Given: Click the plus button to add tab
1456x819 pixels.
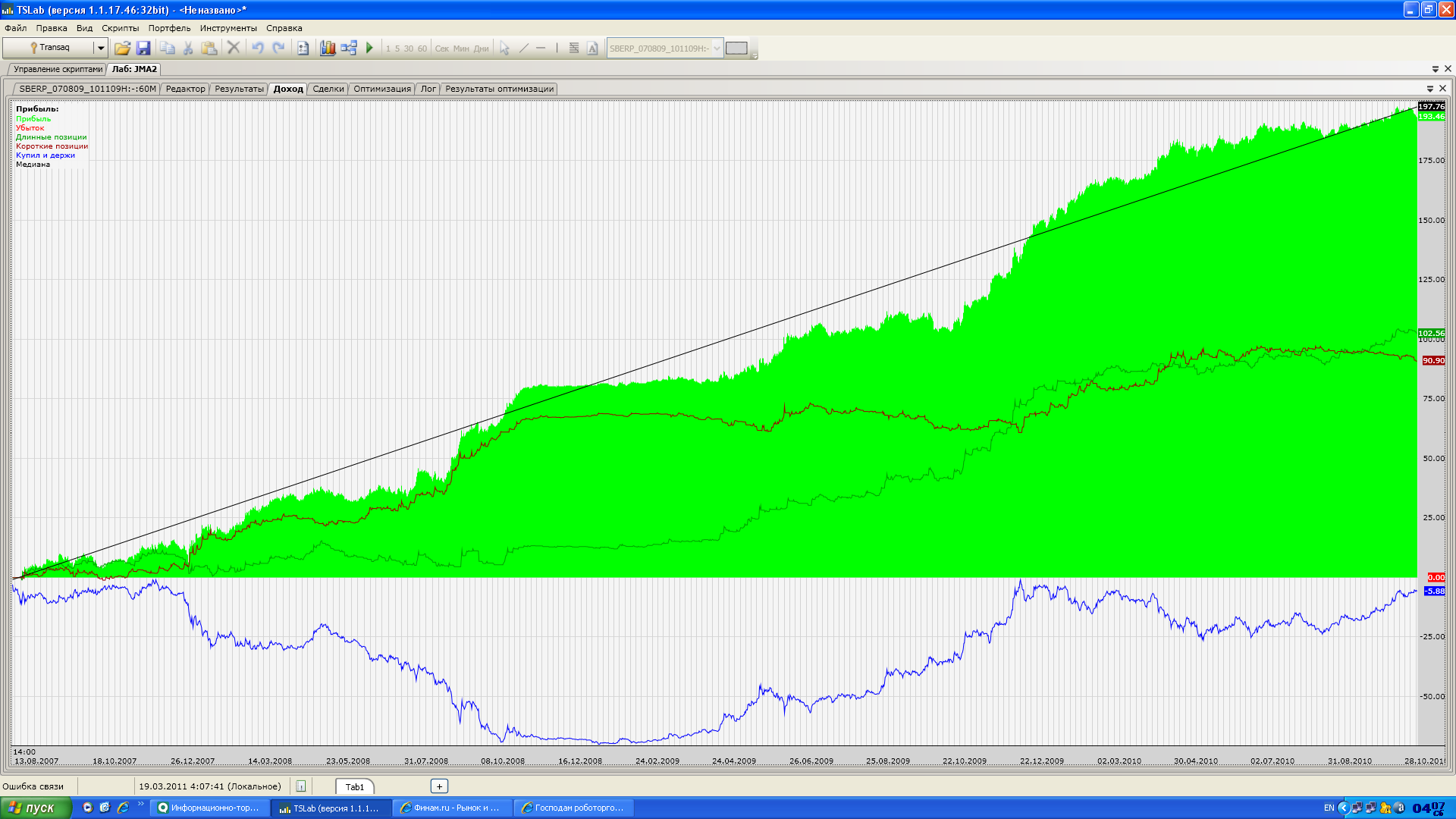Looking at the screenshot, I should (x=439, y=786).
